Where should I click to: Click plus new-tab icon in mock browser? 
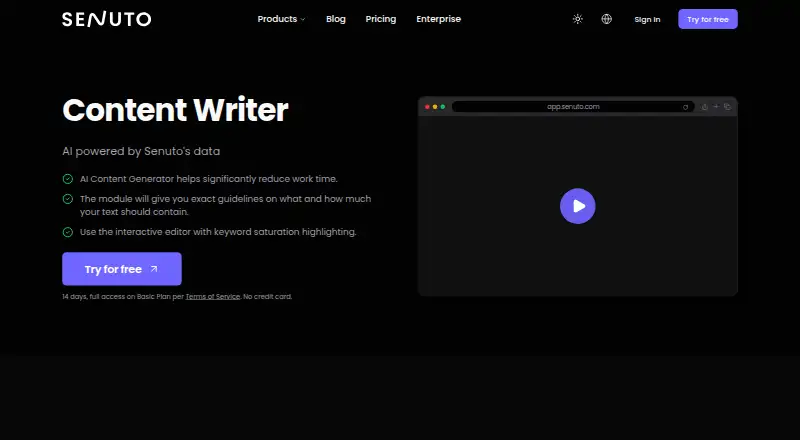click(716, 106)
